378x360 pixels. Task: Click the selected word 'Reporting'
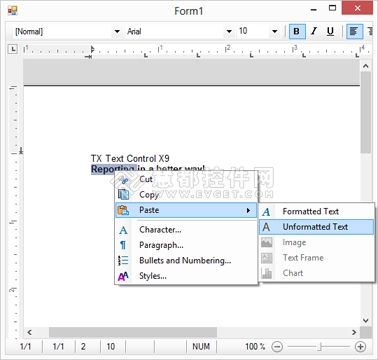tap(114, 169)
